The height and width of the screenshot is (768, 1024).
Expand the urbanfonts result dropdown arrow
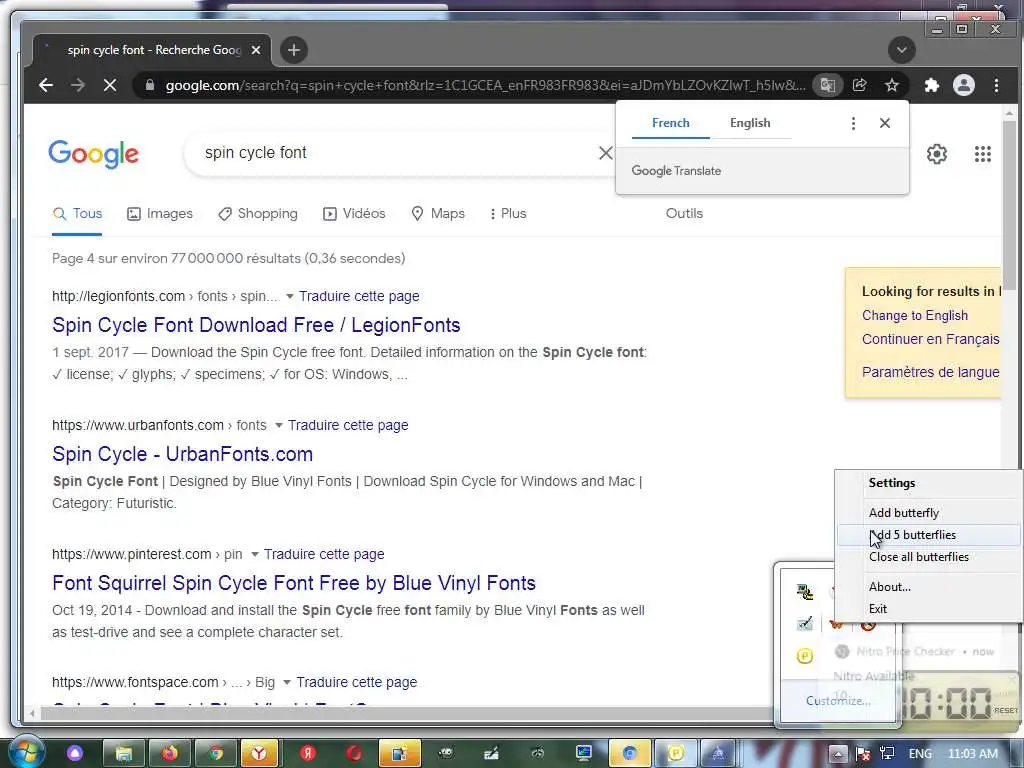[278, 426]
